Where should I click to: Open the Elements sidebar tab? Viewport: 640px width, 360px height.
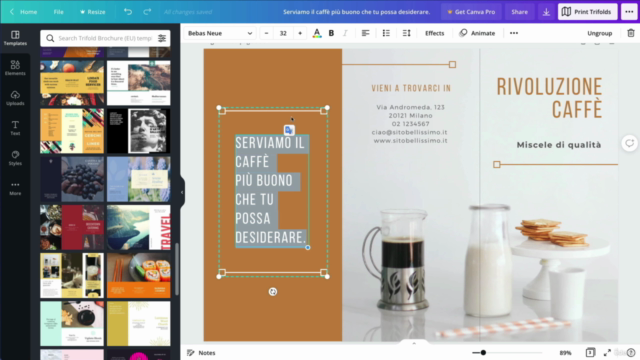click(15, 68)
